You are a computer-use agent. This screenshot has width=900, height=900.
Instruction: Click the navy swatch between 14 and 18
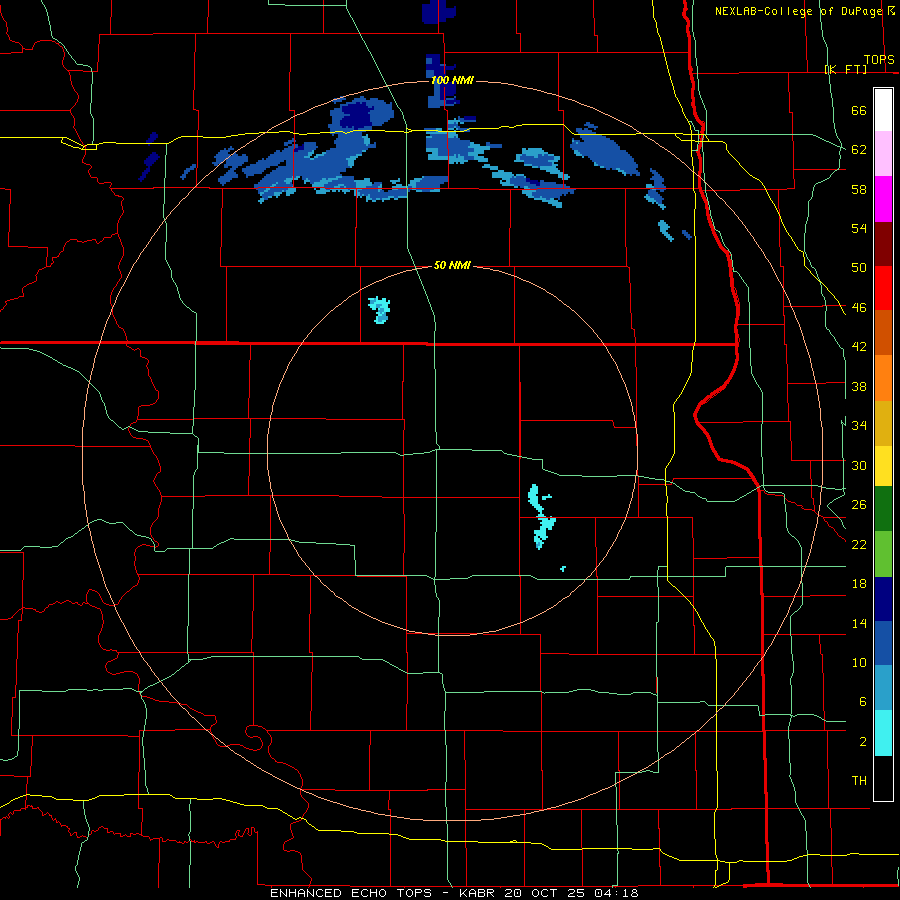click(x=883, y=599)
